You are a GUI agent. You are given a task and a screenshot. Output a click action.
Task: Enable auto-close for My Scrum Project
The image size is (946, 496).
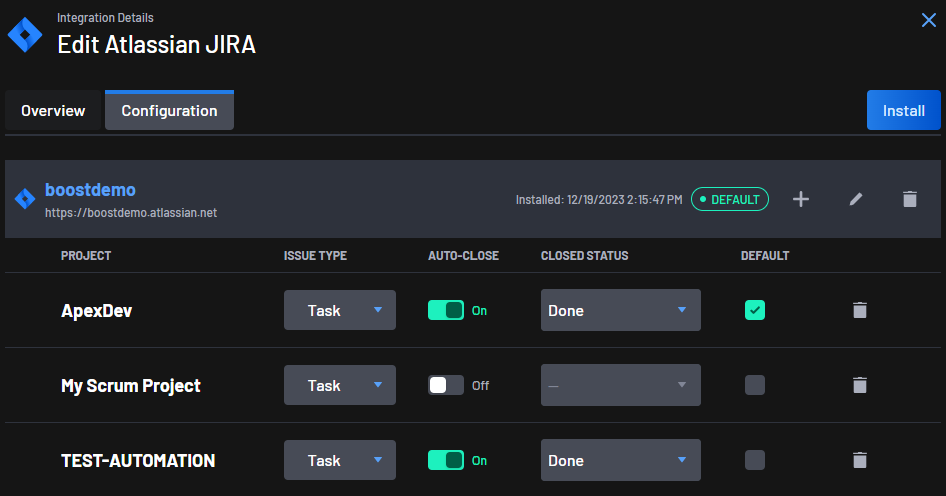[446, 385]
